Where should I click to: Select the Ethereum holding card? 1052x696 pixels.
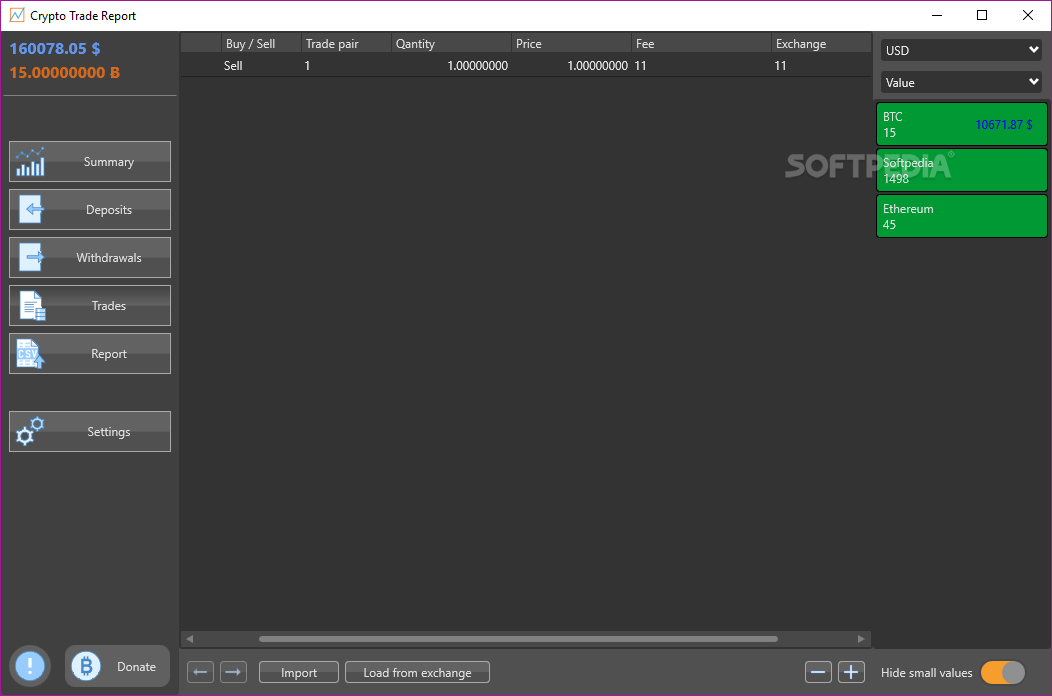click(961, 216)
